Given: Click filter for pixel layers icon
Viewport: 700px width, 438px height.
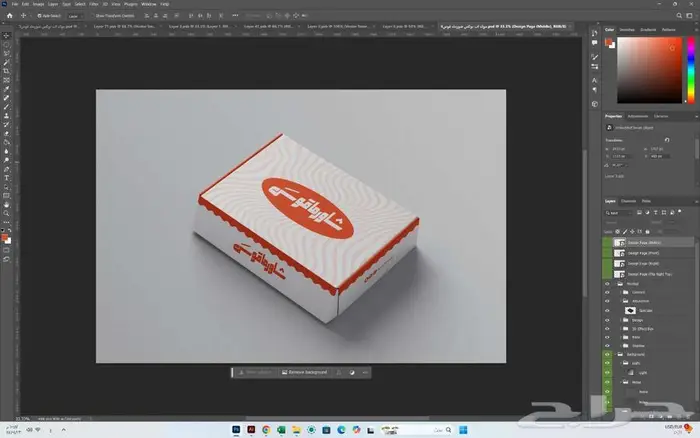Looking at the screenshot, I should coord(639,213).
